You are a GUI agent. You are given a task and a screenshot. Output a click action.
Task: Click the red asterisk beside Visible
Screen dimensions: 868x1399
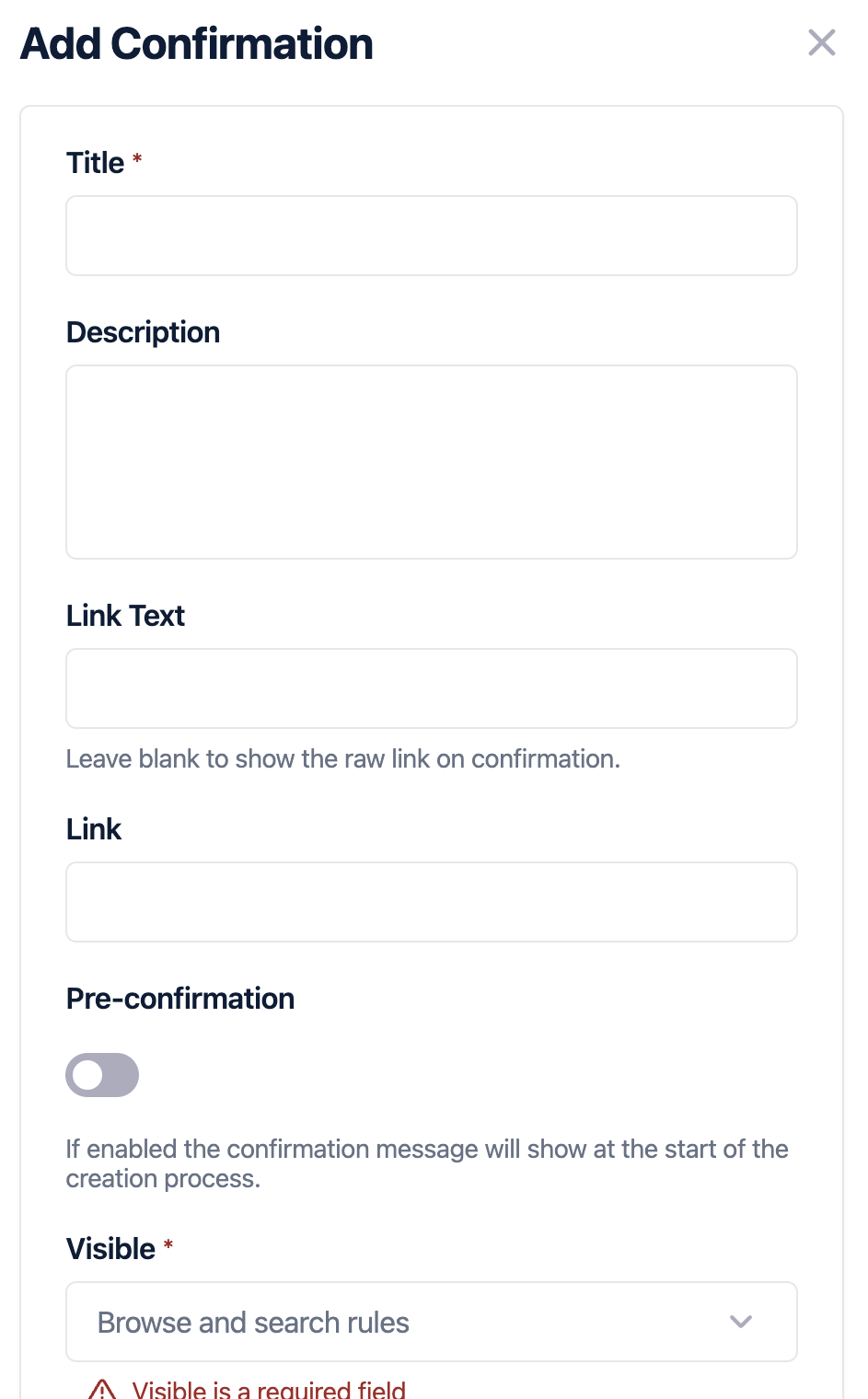(x=168, y=1245)
